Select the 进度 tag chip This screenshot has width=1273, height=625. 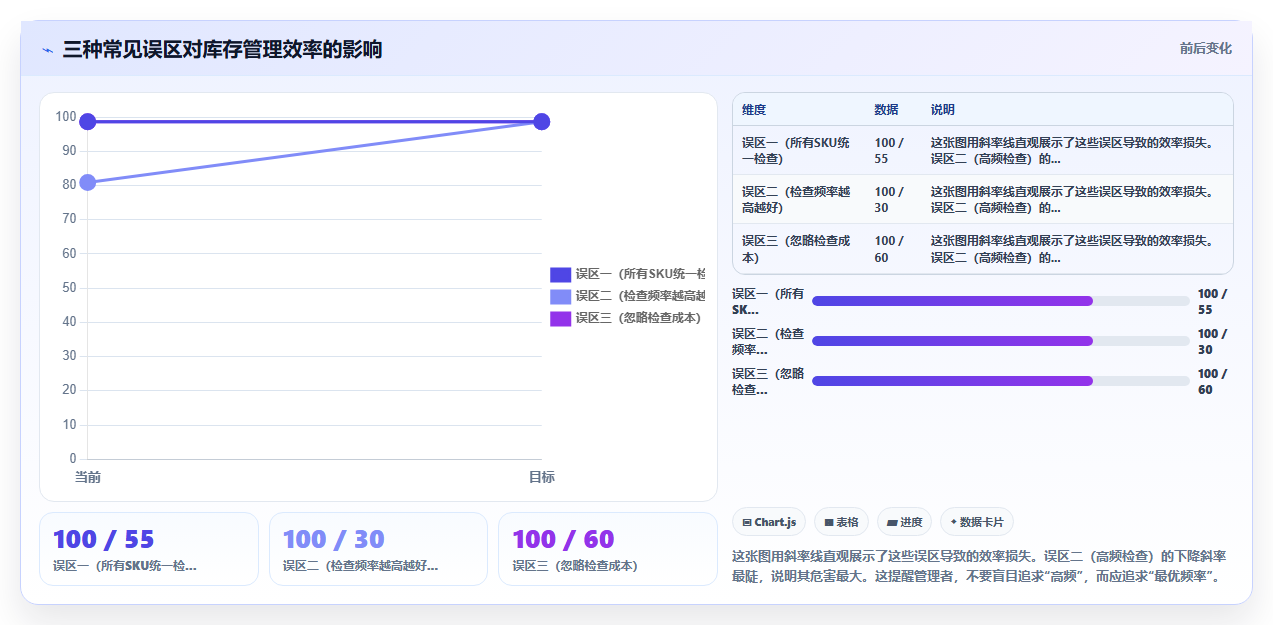(904, 522)
